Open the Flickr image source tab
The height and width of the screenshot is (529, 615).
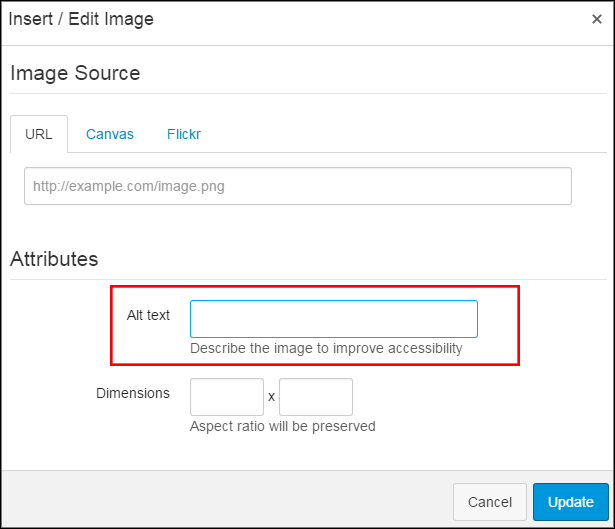point(184,134)
